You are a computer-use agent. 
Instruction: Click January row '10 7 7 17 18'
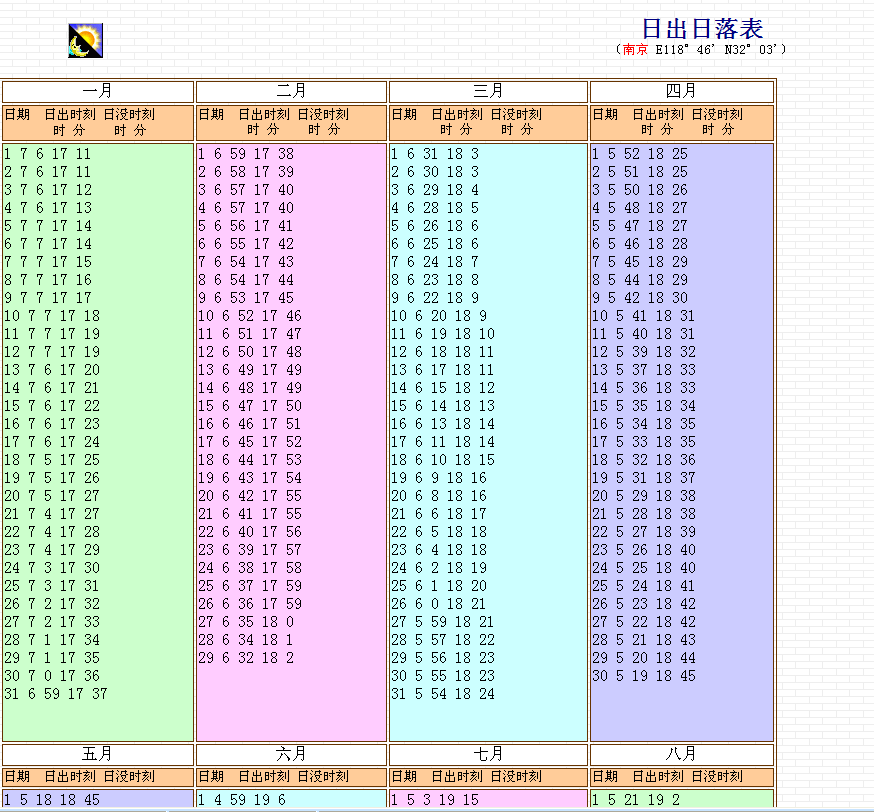click(x=52, y=316)
